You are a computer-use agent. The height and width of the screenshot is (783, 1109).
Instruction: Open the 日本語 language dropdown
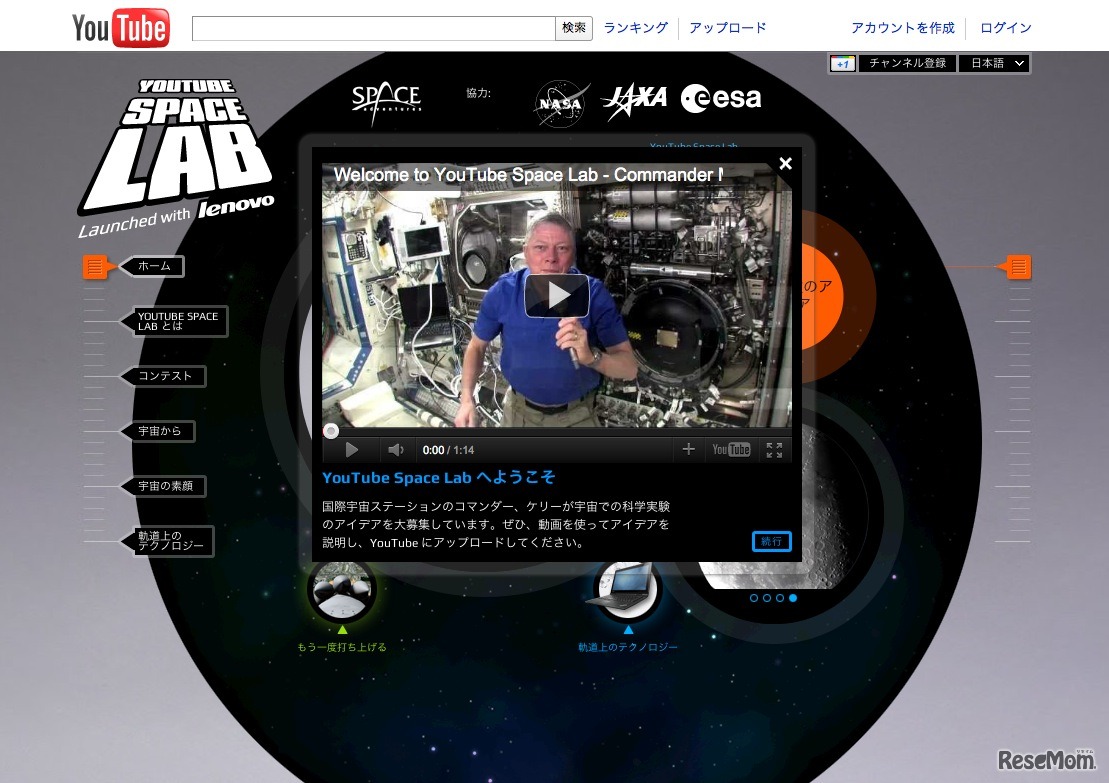point(994,63)
